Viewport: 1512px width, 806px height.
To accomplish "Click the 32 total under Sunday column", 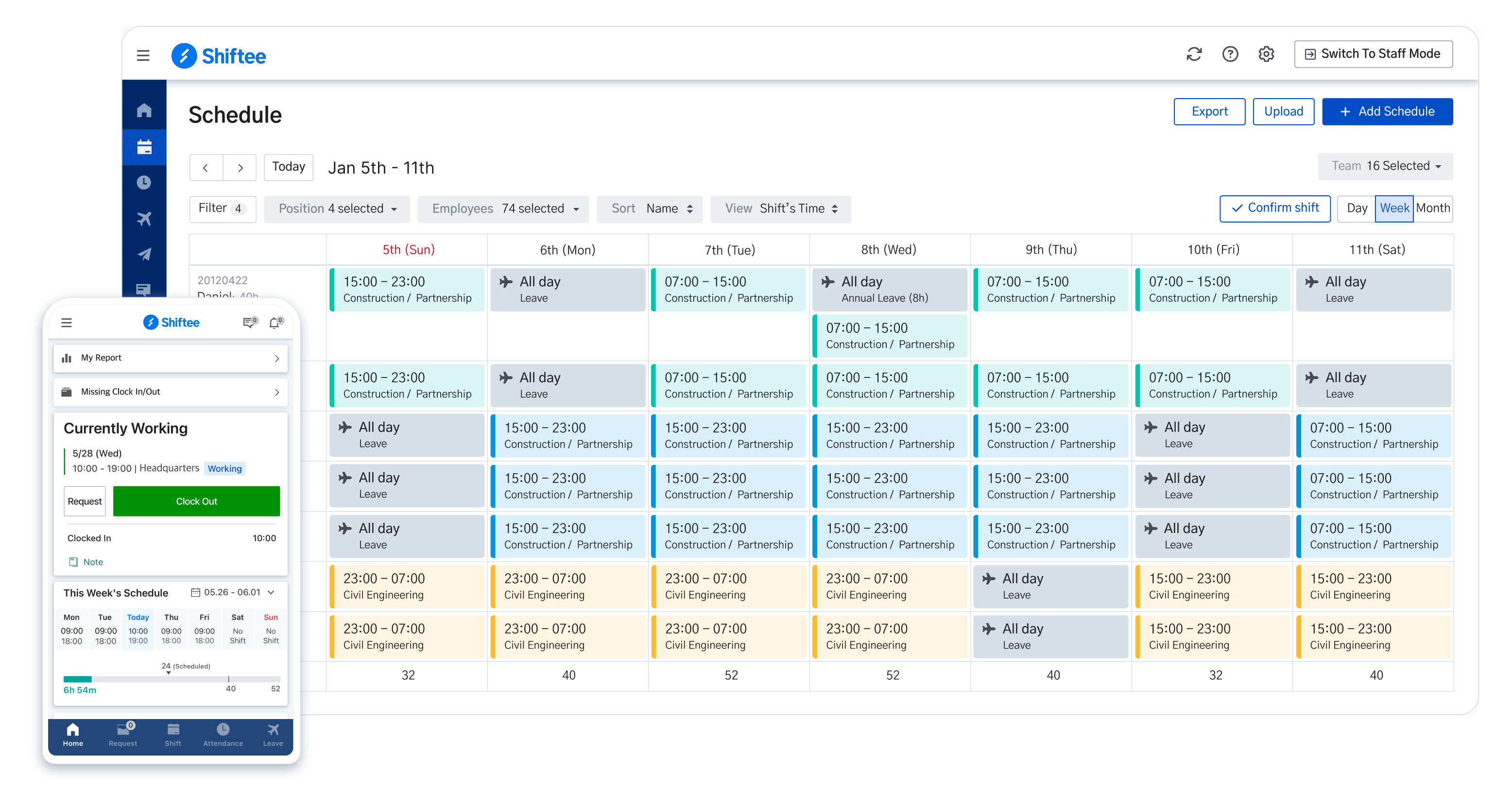I will tap(408, 676).
